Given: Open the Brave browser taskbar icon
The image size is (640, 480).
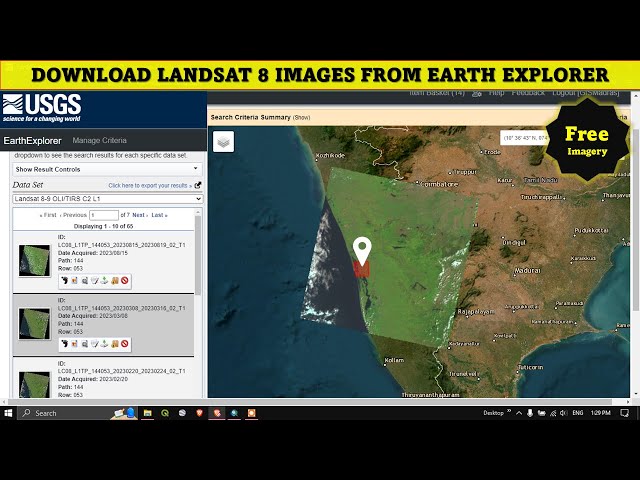Looking at the screenshot, I should click(200, 413).
